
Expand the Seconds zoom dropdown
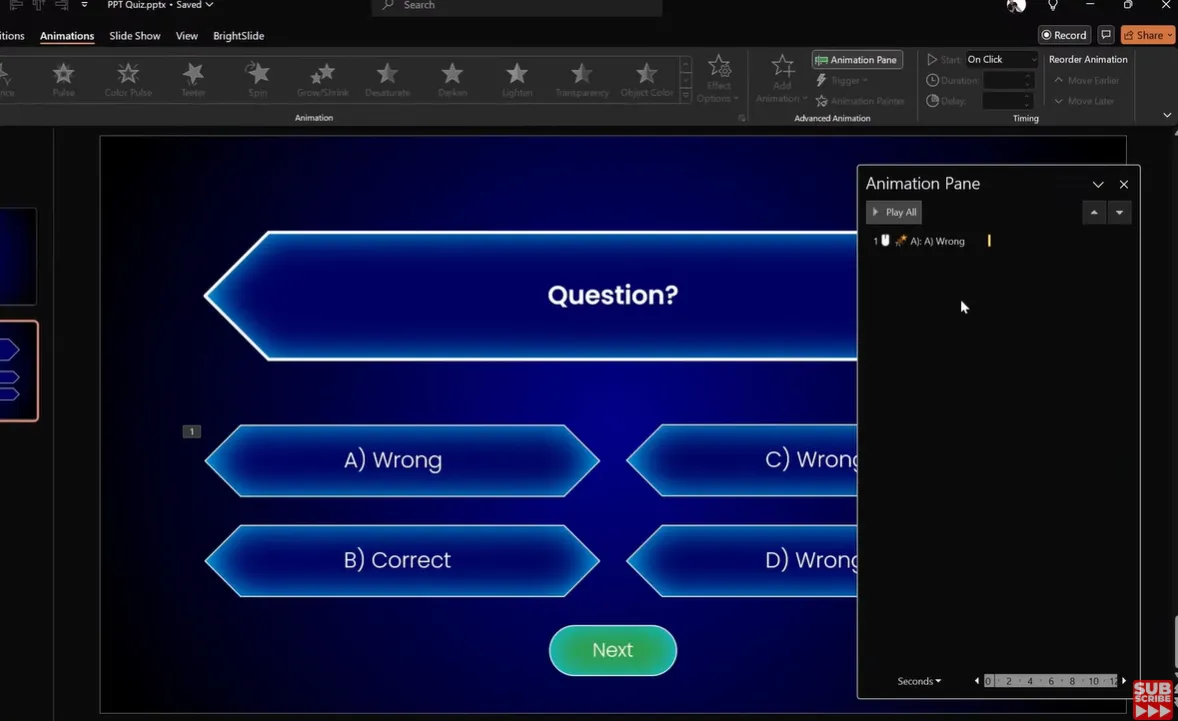tap(919, 681)
